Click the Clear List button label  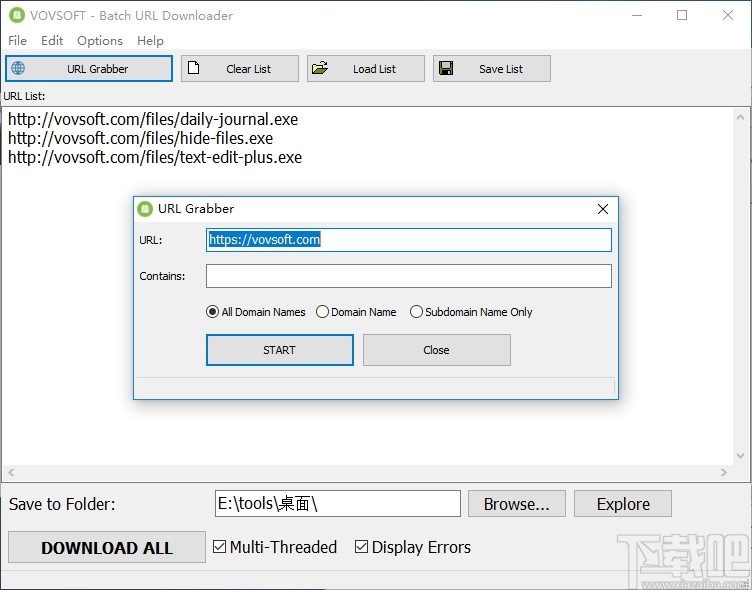(x=248, y=69)
